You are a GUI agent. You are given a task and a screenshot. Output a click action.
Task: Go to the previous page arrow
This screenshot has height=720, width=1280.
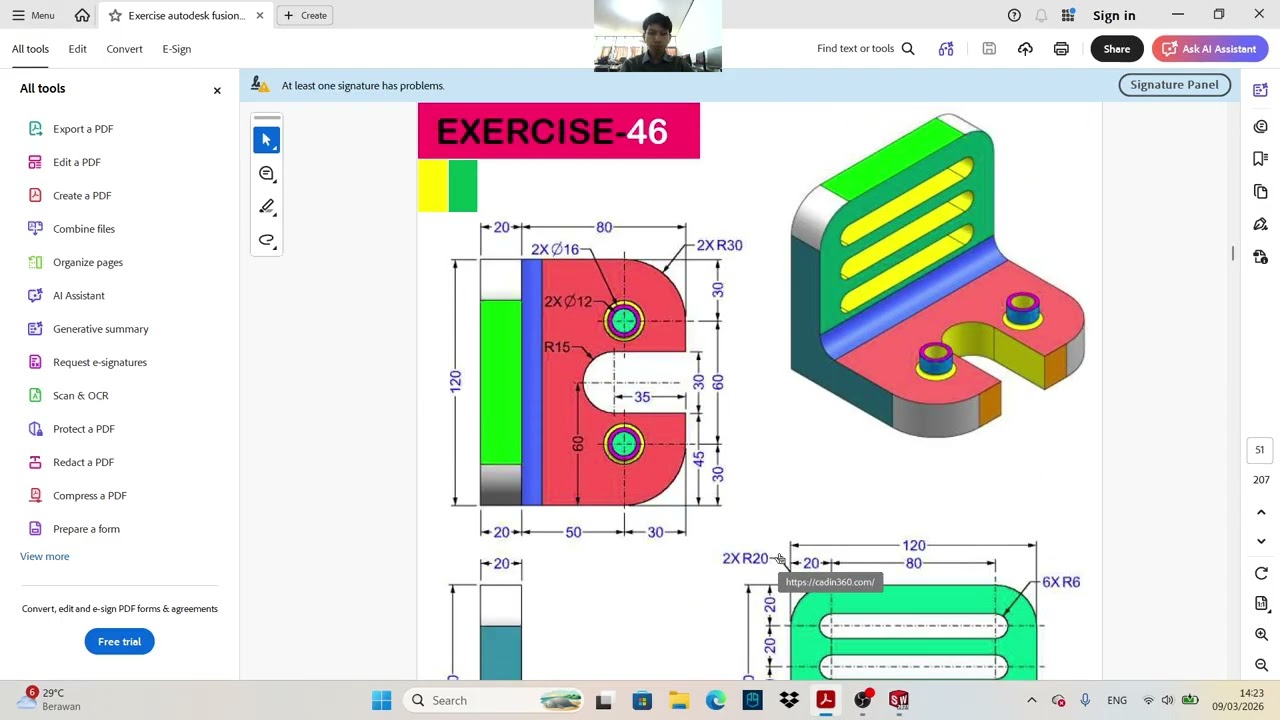(1261, 512)
